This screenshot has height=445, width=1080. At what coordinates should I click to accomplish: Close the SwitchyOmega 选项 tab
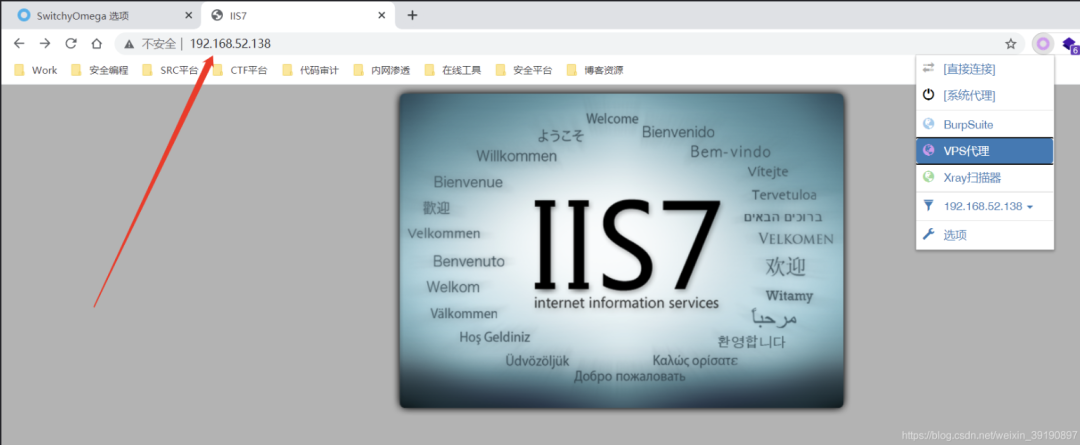(x=189, y=15)
